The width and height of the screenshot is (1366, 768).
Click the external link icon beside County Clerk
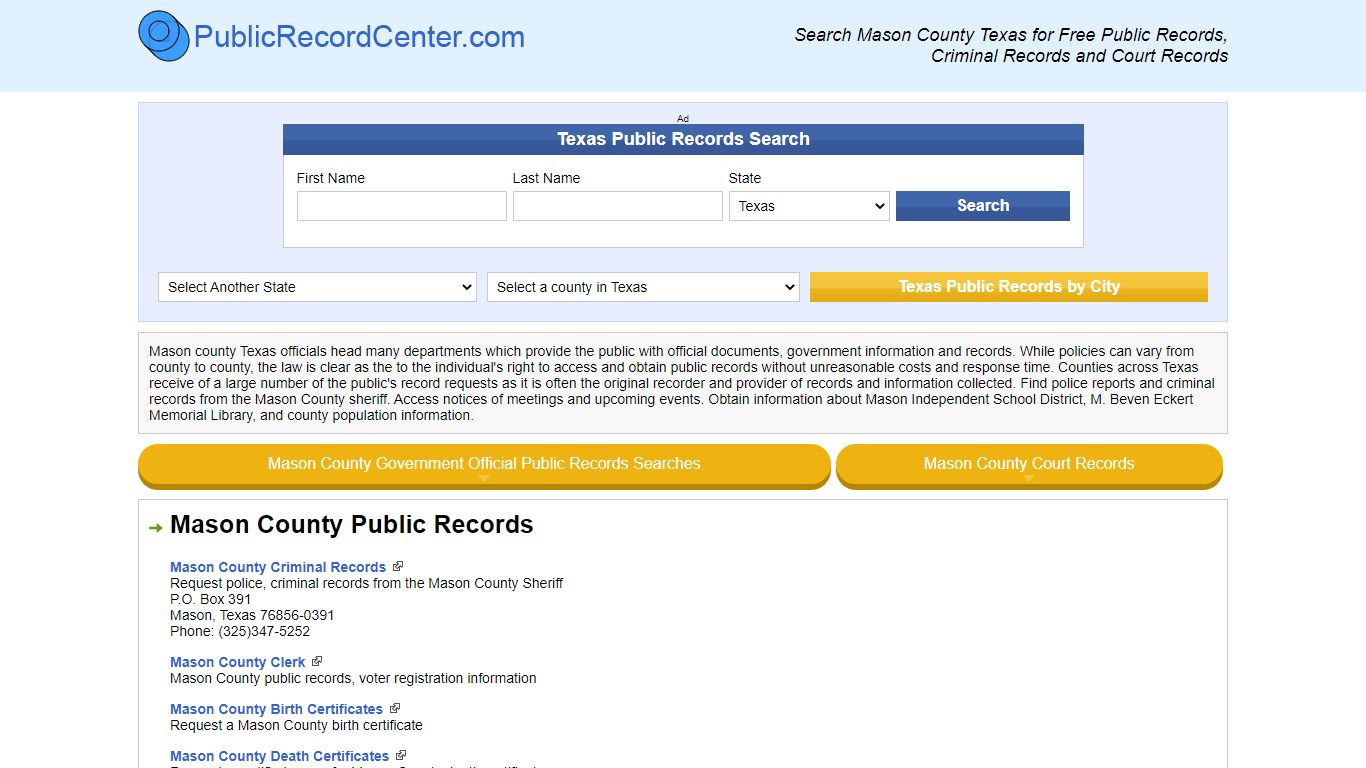(317, 661)
